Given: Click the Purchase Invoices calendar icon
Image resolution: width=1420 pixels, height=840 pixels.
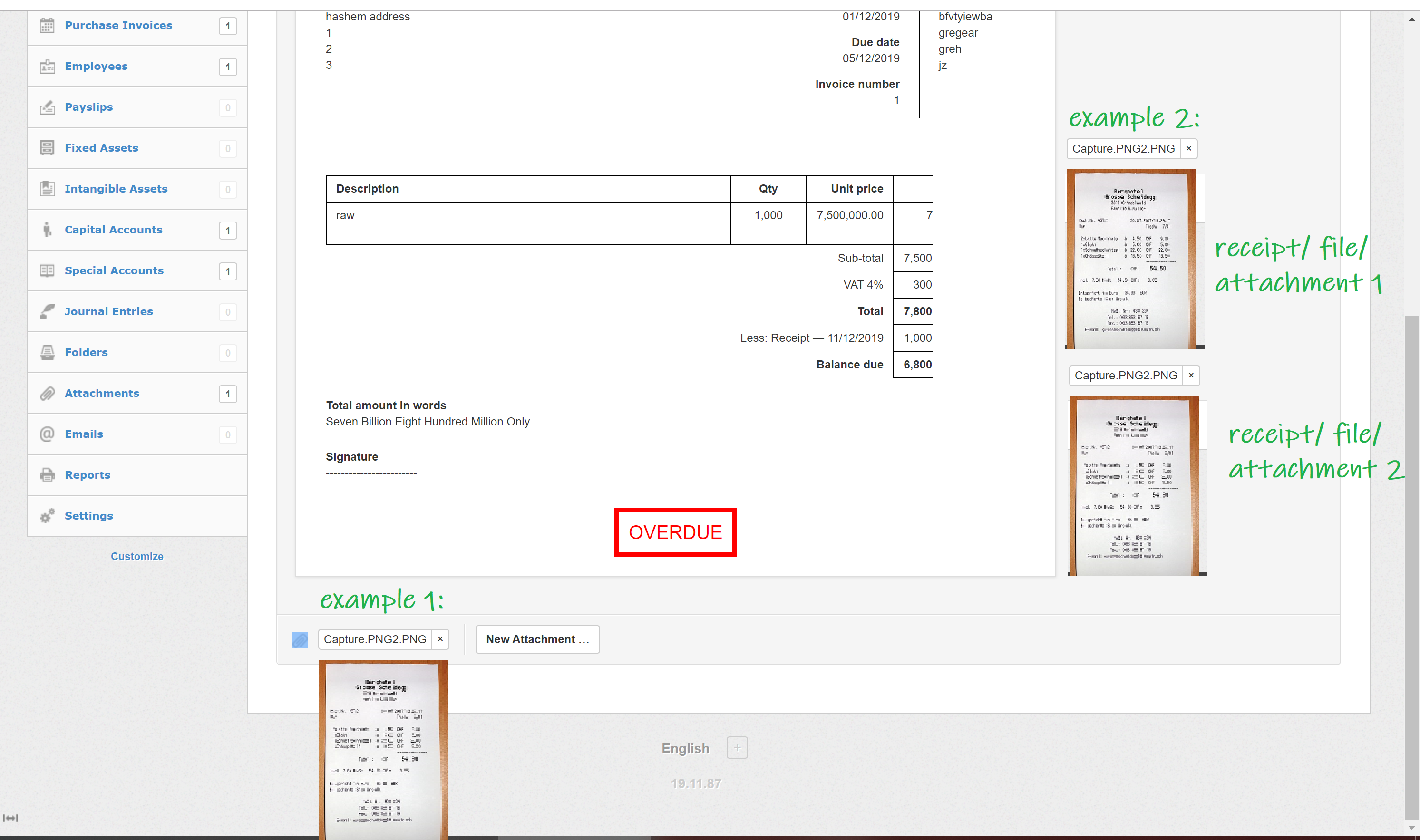Looking at the screenshot, I should tap(47, 26).
